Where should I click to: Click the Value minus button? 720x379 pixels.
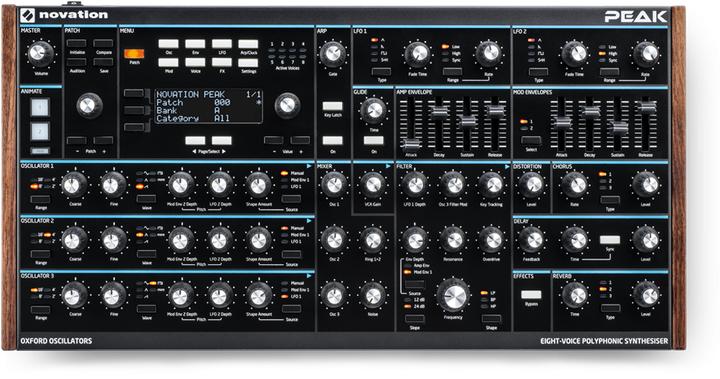coord(274,140)
